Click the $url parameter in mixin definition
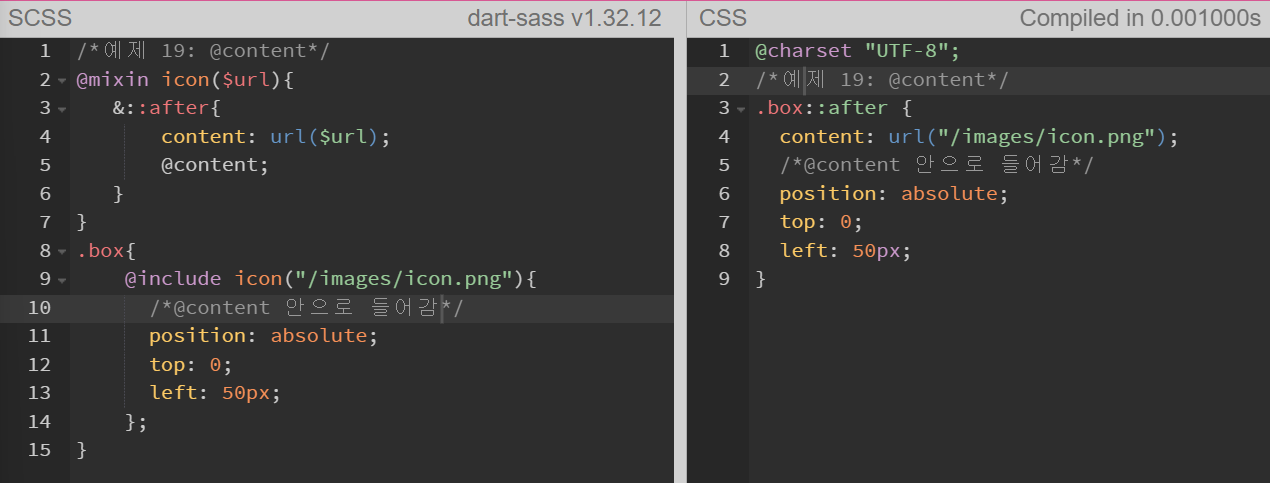 pos(246,79)
